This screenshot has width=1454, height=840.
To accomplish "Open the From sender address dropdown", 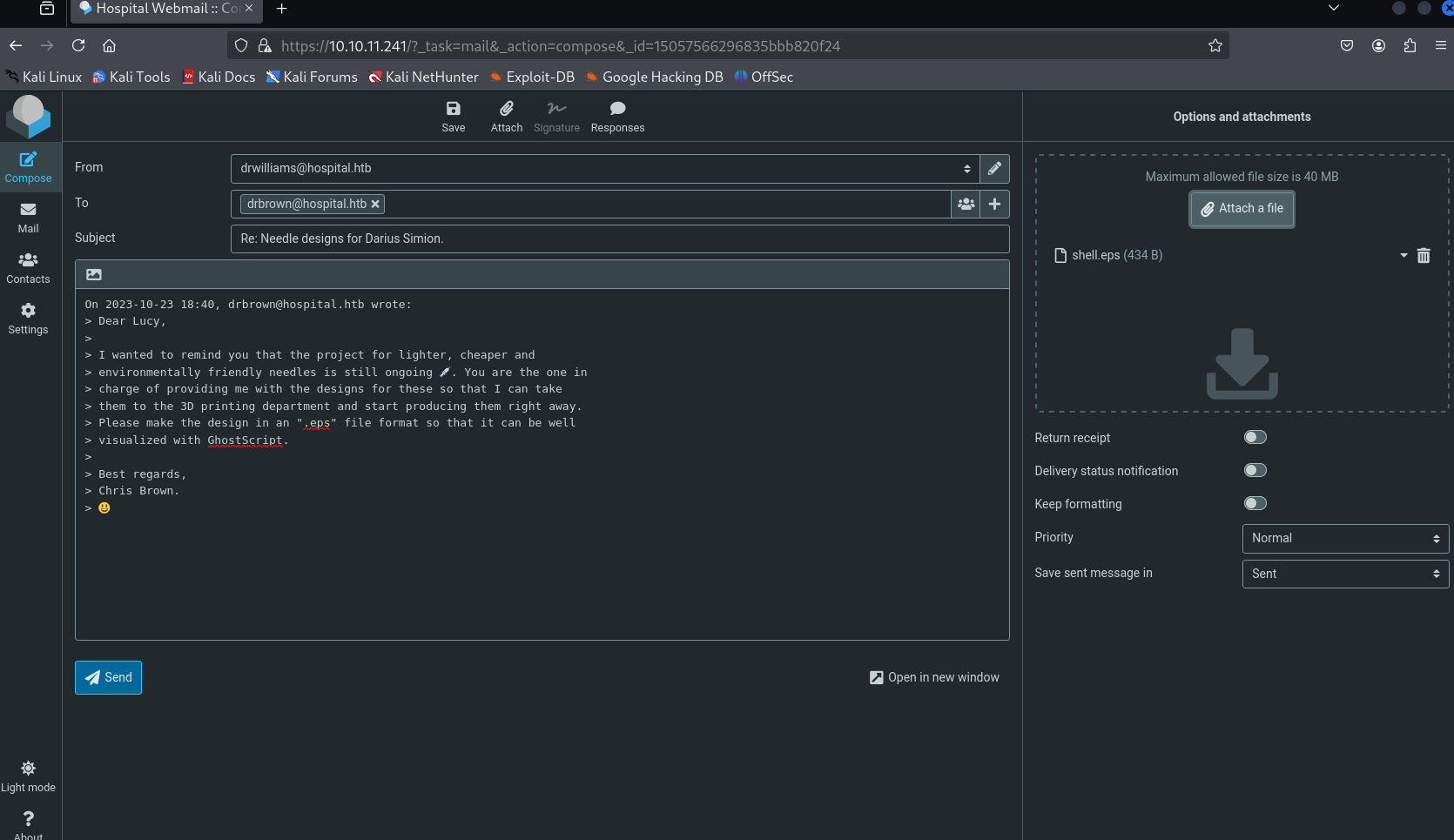I will tap(604, 169).
